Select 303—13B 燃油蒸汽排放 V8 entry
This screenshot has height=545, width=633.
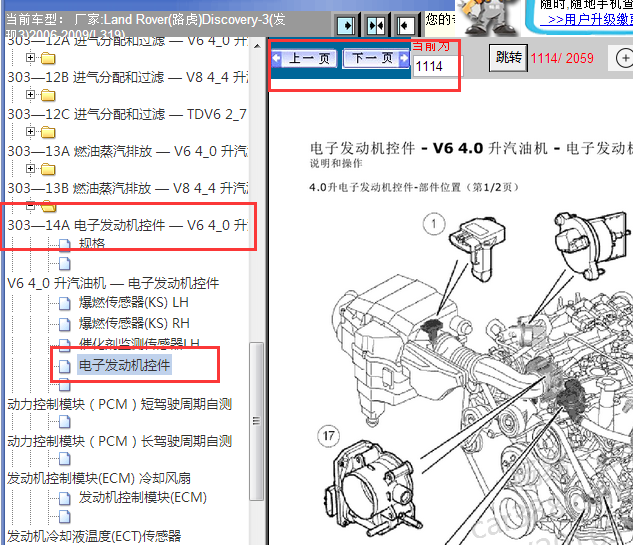(128, 188)
